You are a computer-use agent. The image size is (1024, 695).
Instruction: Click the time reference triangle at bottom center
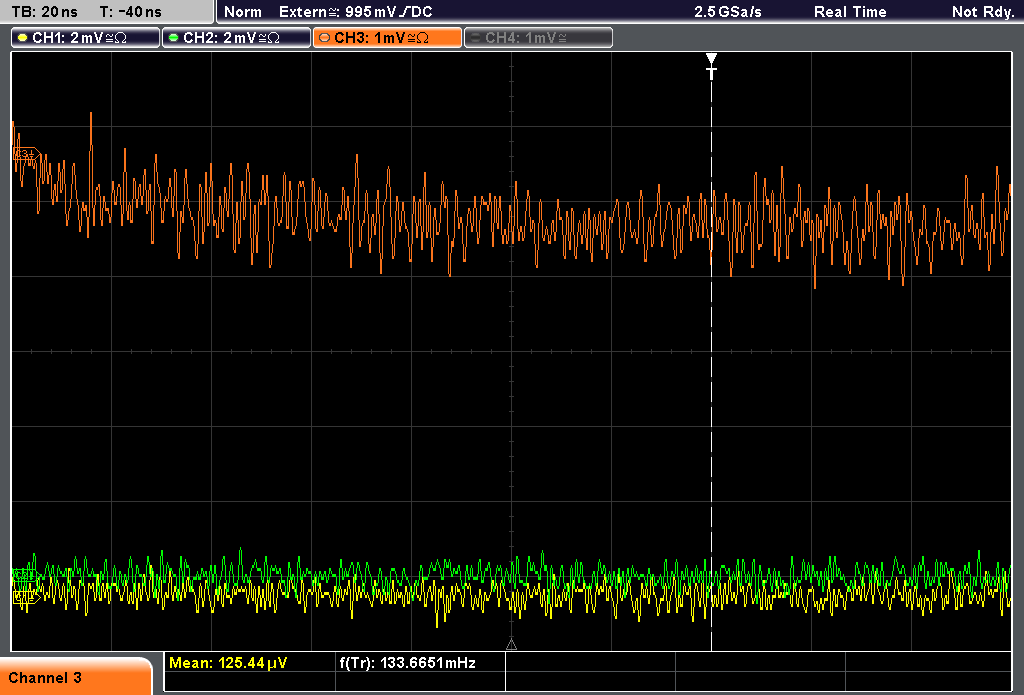click(x=511, y=644)
